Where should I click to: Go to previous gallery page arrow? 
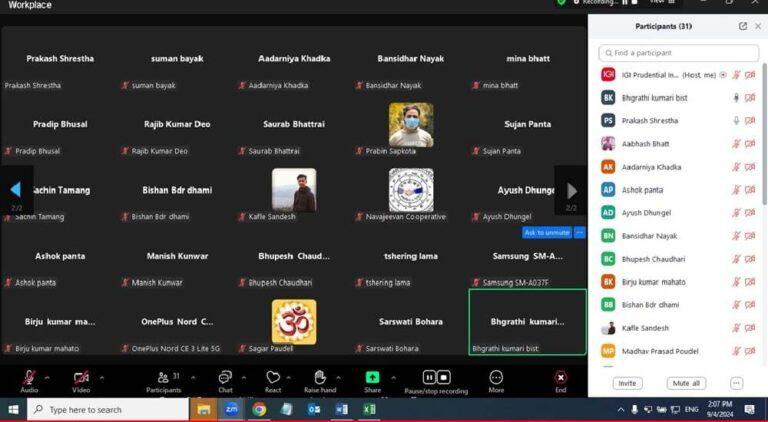(16, 190)
